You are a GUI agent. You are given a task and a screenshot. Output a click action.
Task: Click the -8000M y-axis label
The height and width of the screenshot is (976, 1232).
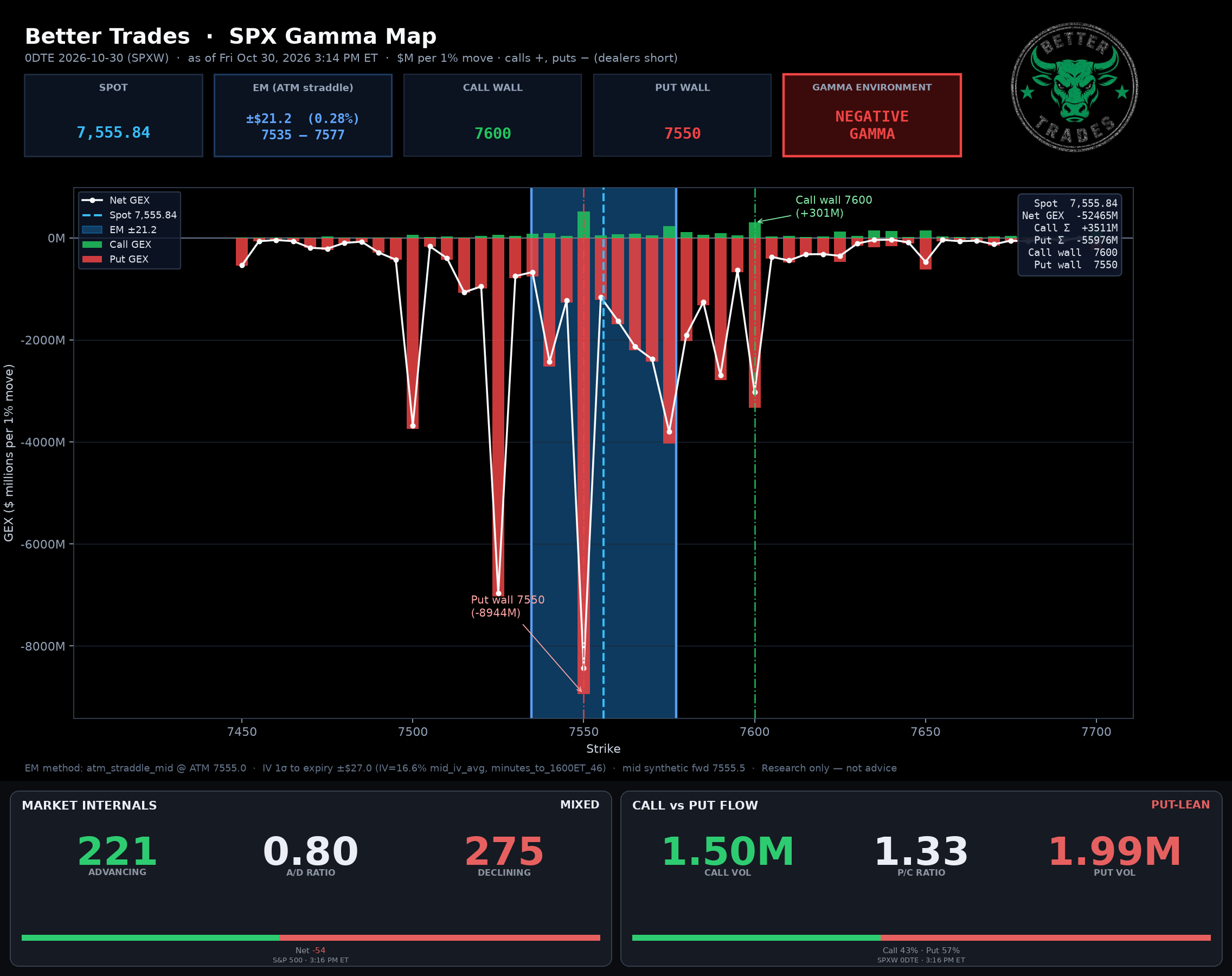pos(43,646)
